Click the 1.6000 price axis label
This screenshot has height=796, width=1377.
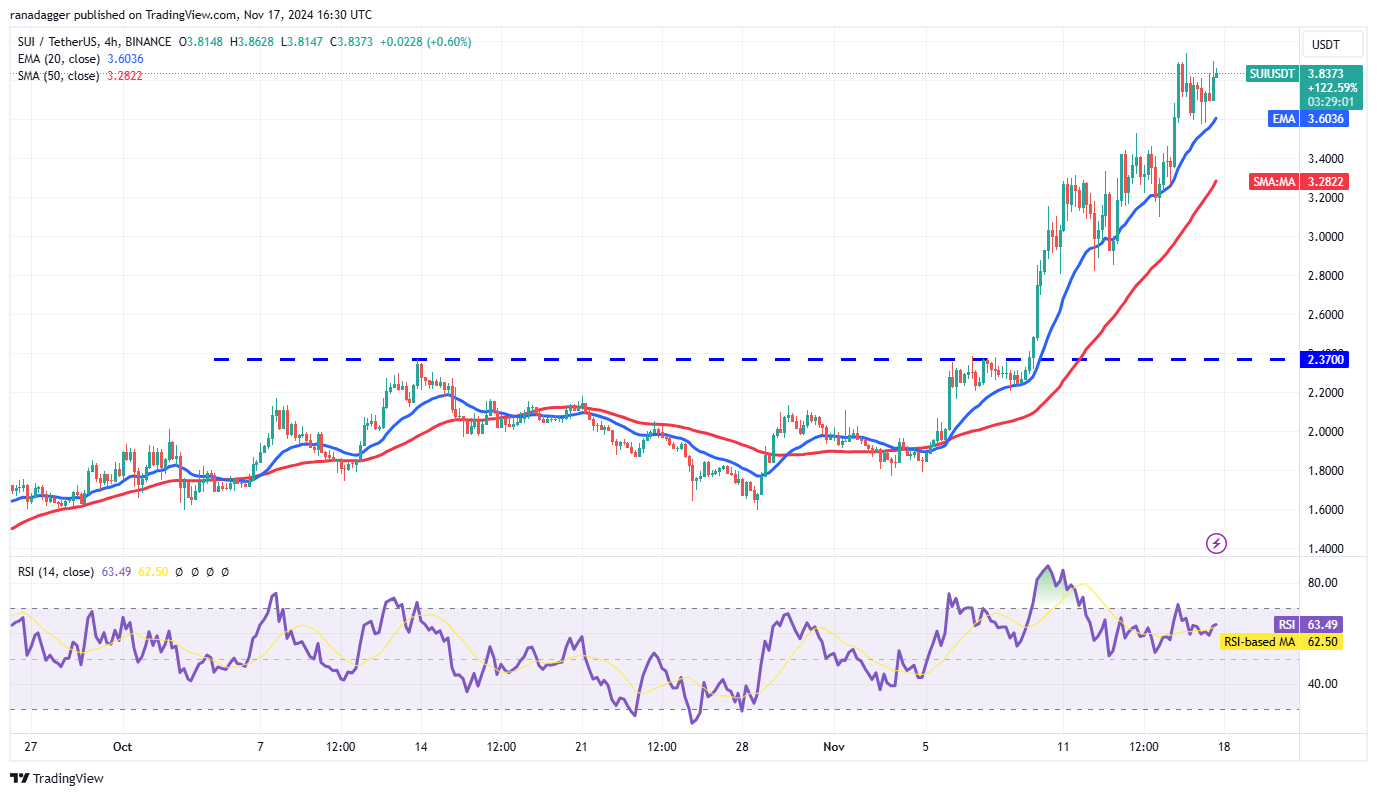coord(1327,510)
